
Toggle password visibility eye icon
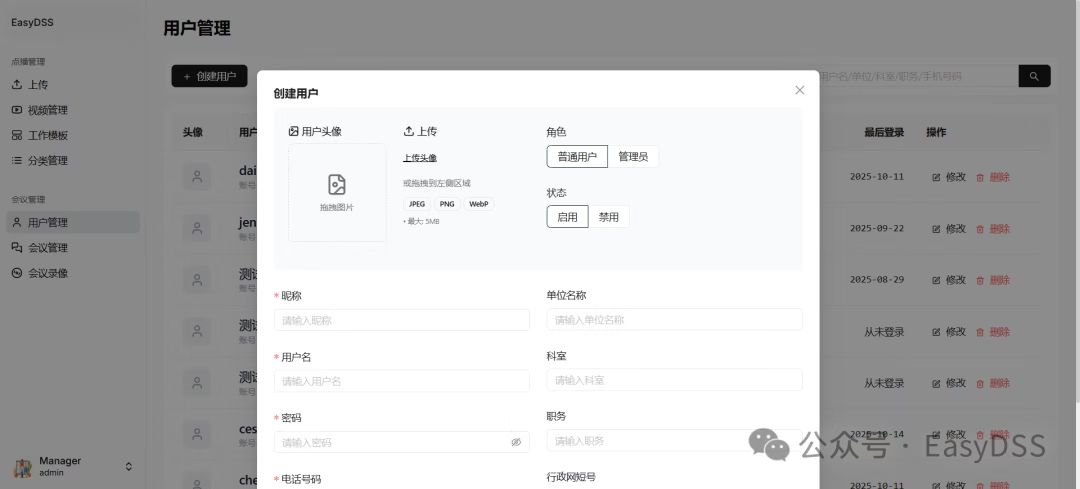coord(516,442)
